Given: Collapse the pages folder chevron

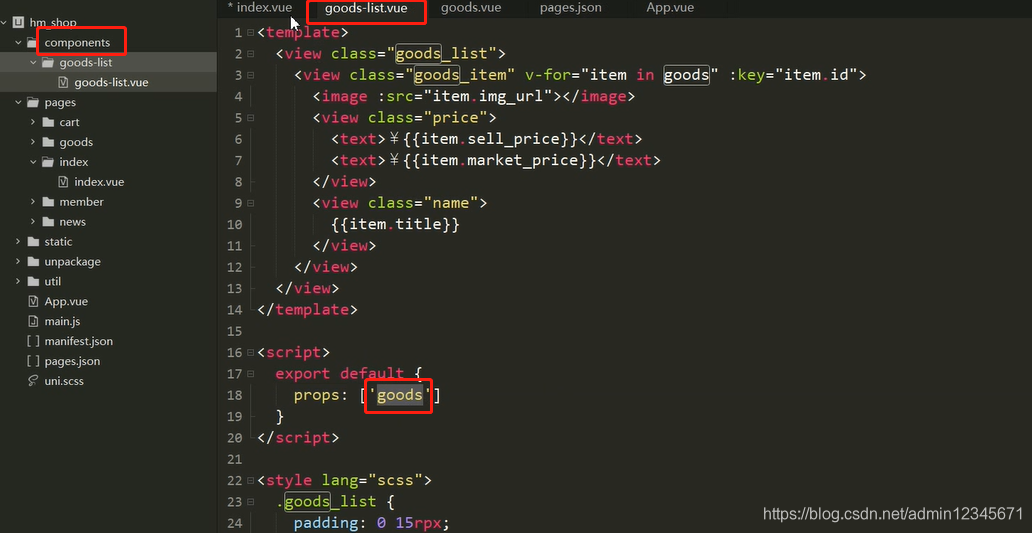Looking at the screenshot, I should click(18, 103).
